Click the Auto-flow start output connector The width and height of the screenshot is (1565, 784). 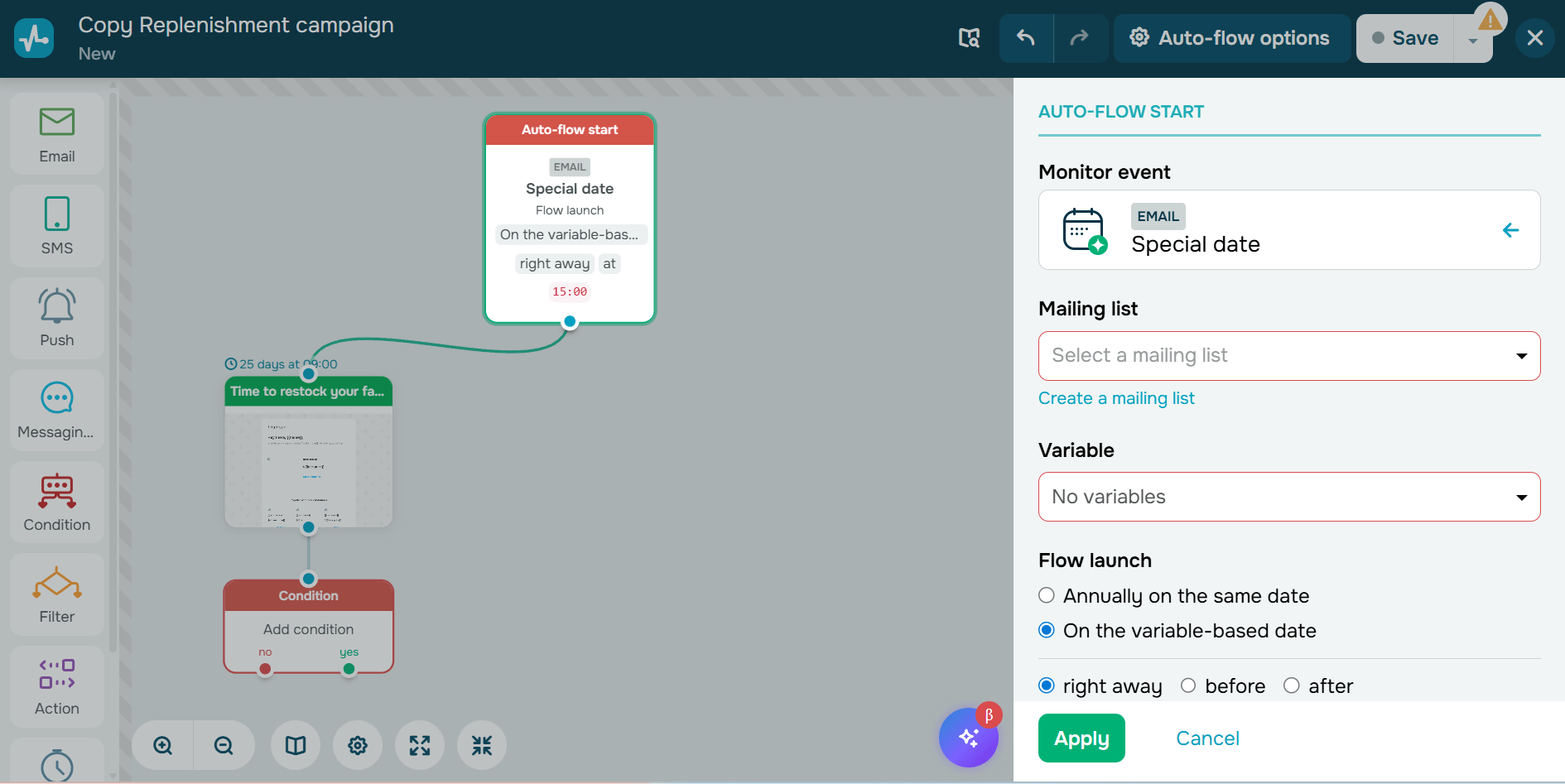[570, 321]
